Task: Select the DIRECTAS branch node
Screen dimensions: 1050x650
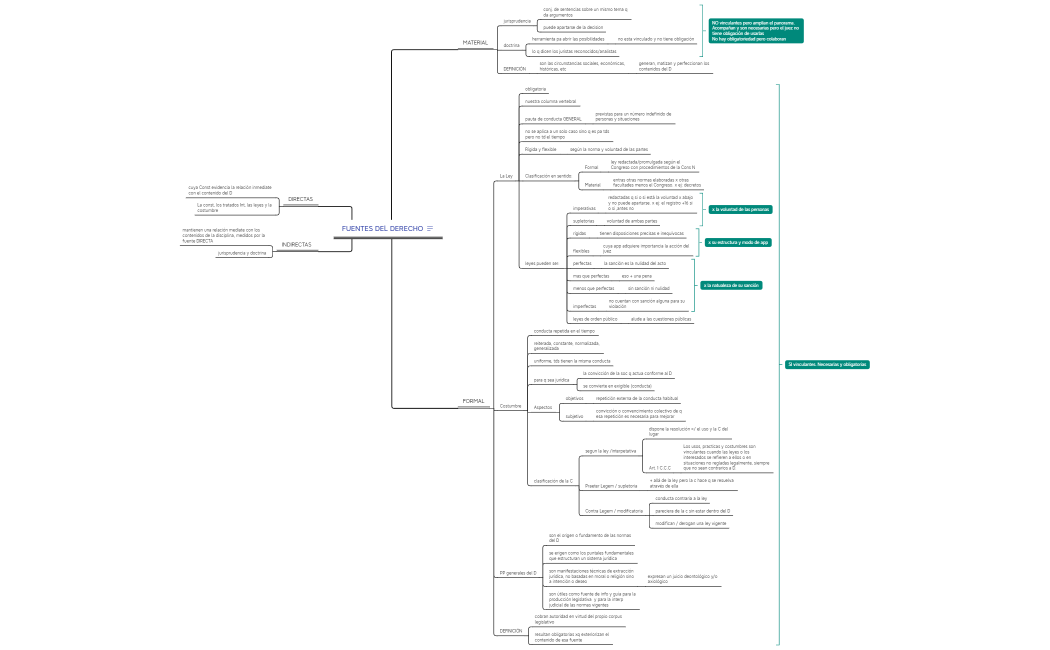Action: tap(300, 199)
